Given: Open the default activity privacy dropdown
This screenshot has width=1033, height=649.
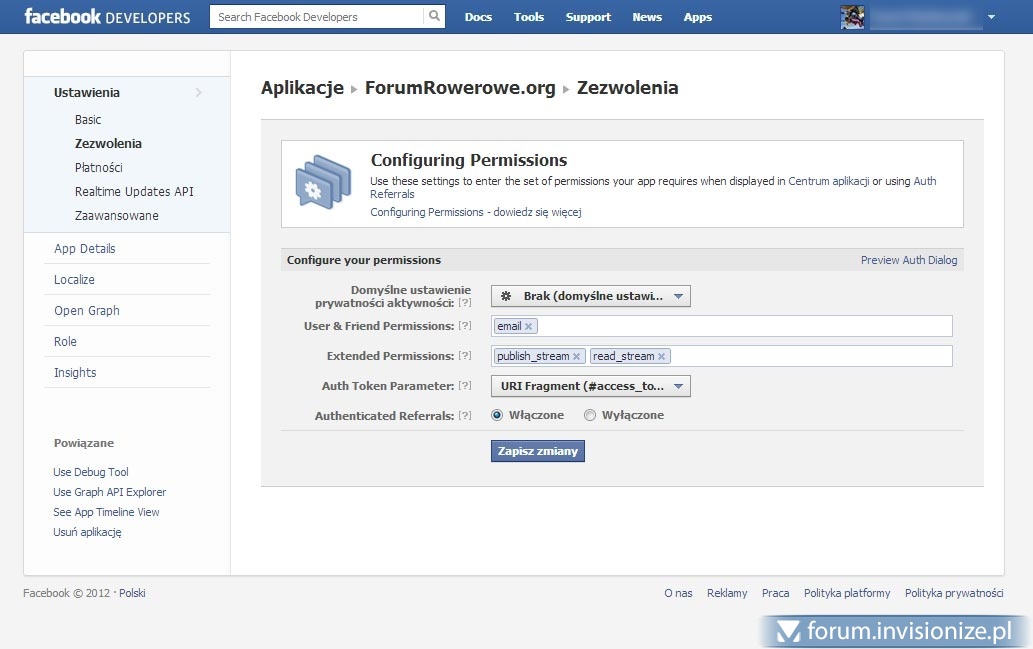Looking at the screenshot, I should coord(590,296).
